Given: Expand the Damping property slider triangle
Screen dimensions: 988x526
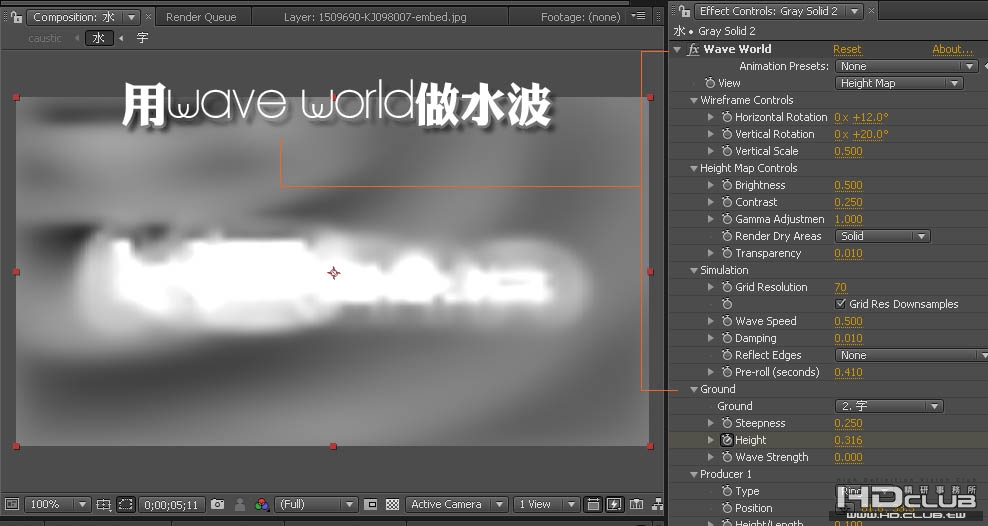Looking at the screenshot, I should pos(711,338).
